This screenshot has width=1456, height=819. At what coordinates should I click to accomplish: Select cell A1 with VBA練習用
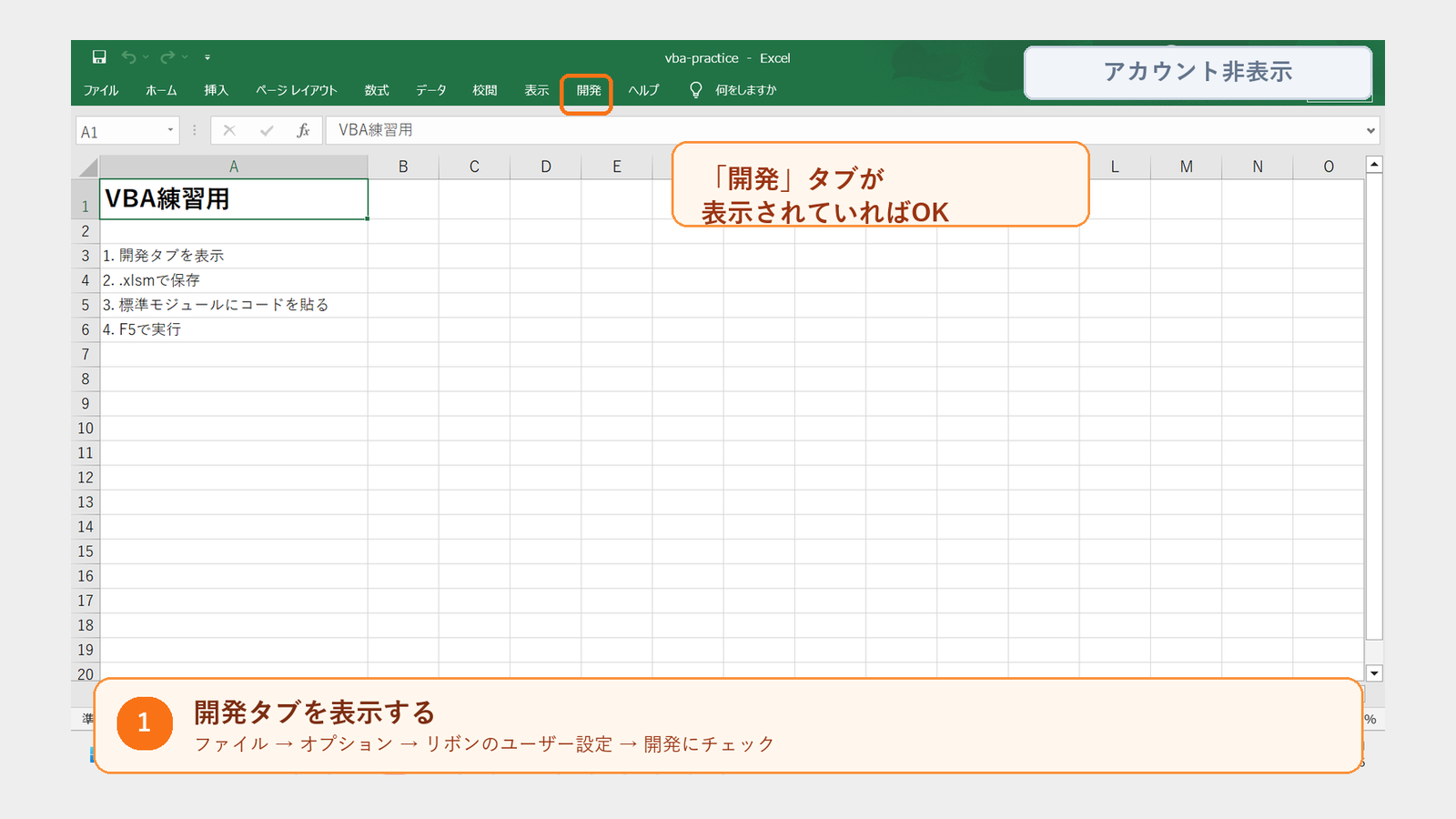pos(234,199)
